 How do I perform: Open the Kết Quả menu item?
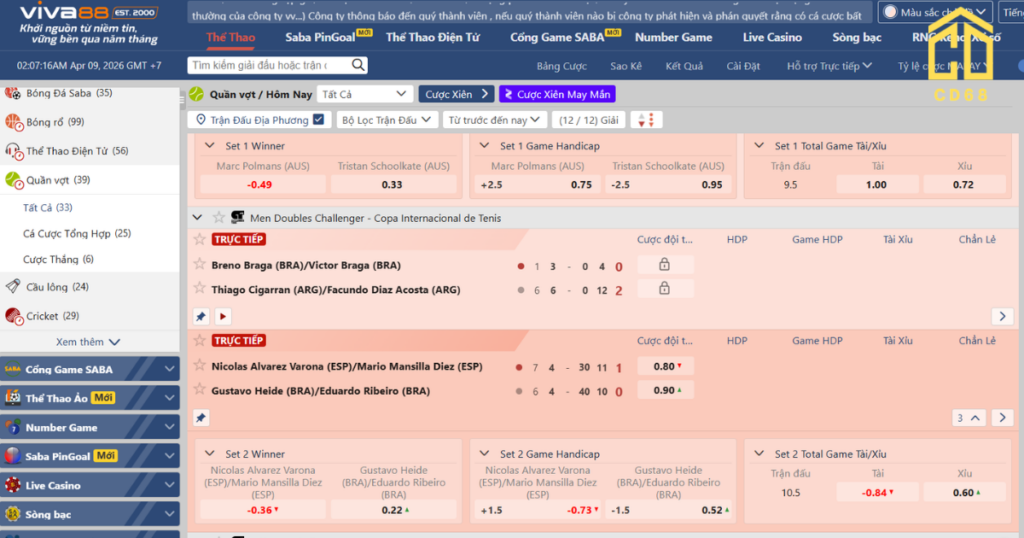coord(684,66)
